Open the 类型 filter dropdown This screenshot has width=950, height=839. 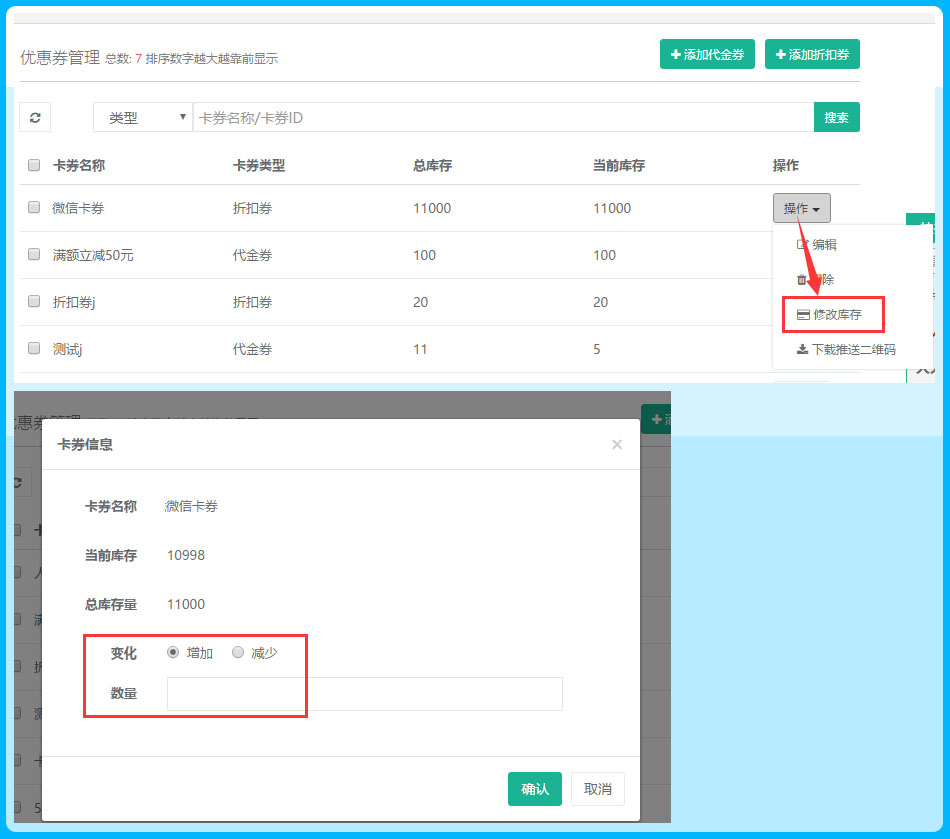coord(142,118)
